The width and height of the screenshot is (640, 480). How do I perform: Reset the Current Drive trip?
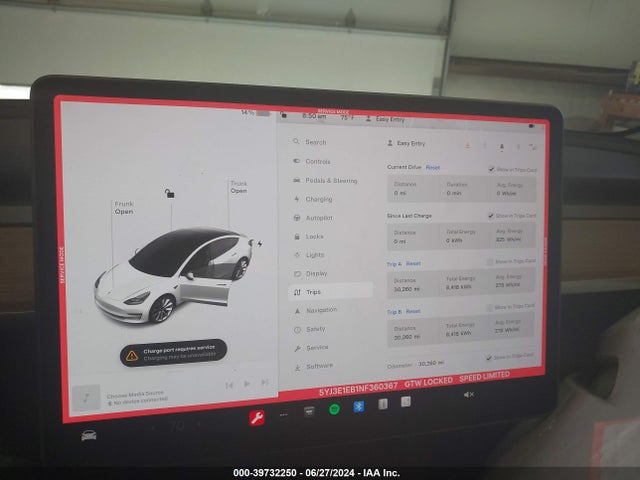(x=433, y=167)
